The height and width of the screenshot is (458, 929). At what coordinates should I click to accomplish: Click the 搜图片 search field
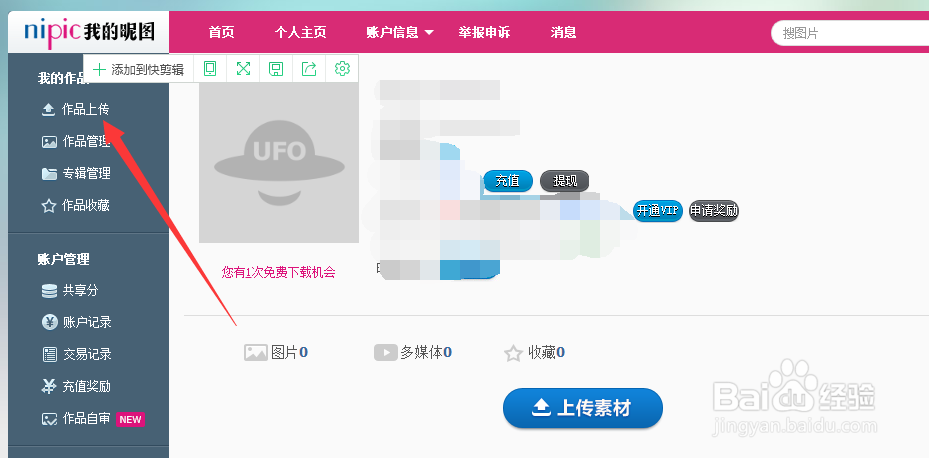pos(850,33)
